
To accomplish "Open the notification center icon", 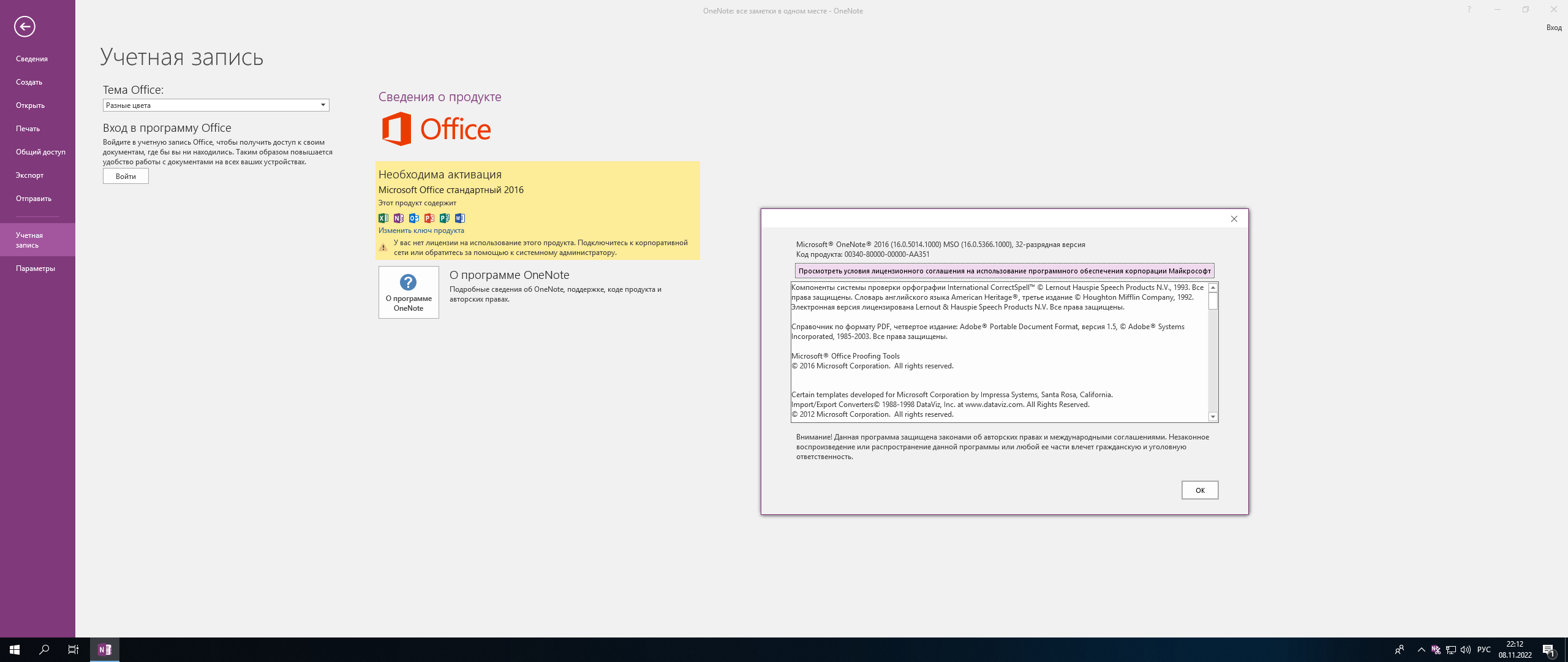I will (1549, 650).
